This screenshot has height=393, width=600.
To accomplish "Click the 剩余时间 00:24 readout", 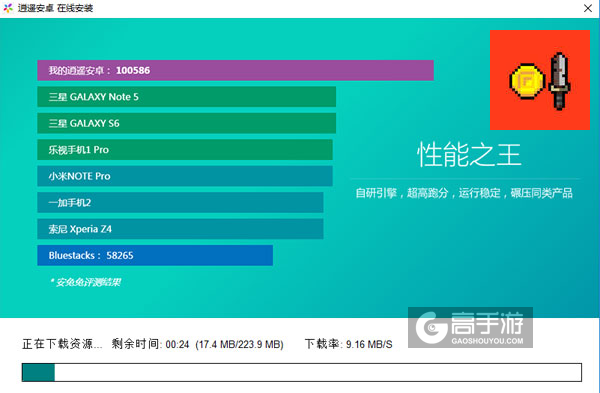I will pyautogui.click(x=150, y=344).
